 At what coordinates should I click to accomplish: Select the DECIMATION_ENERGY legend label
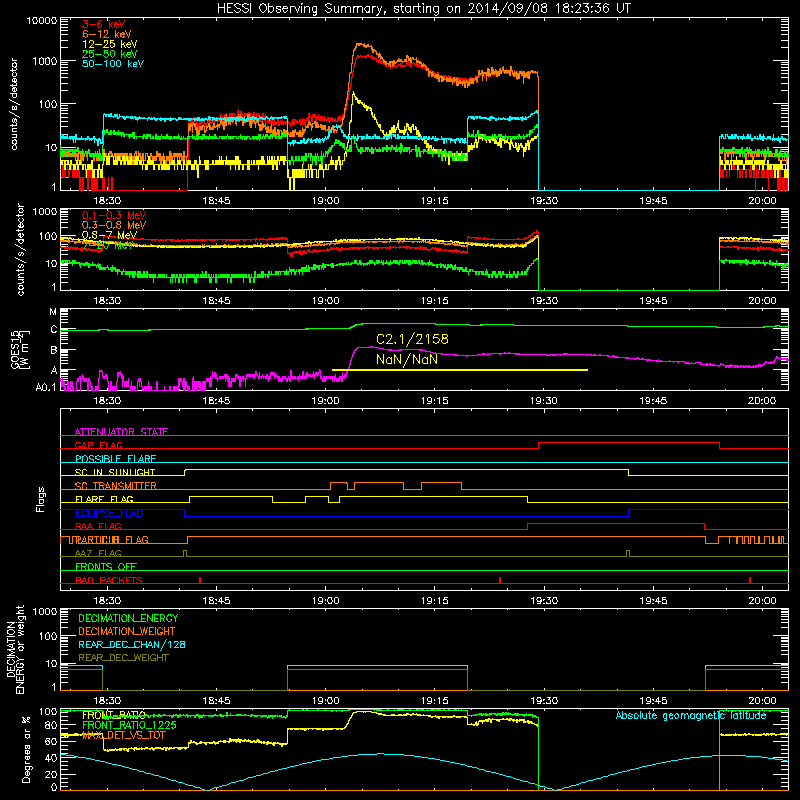tap(128, 618)
